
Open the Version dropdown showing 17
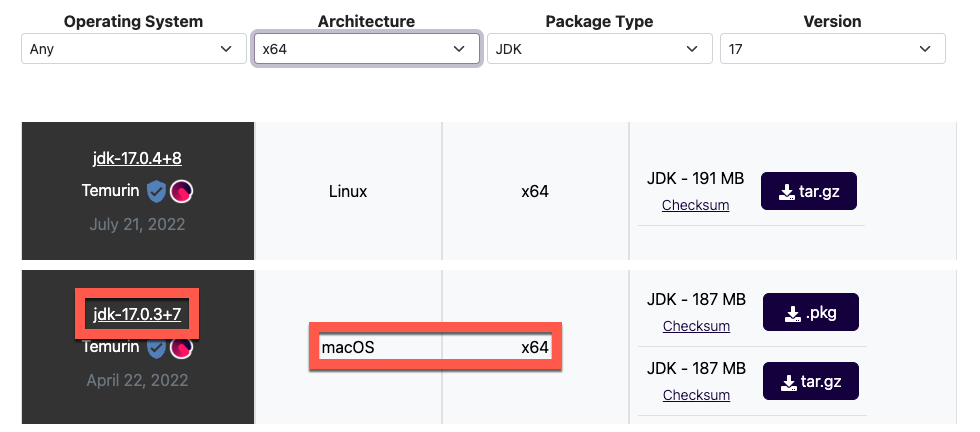(832, 49)
